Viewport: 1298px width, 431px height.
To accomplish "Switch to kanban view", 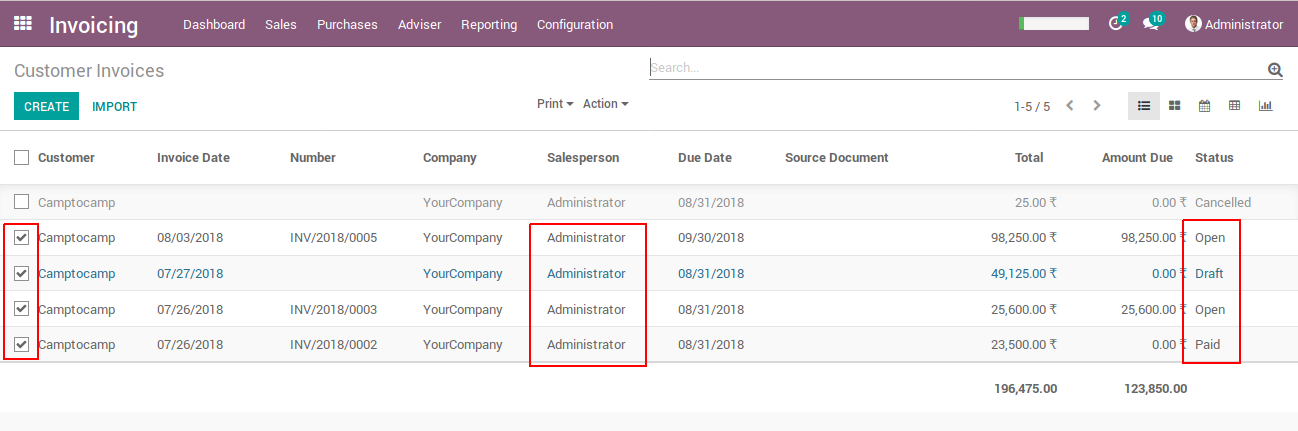I will click(1175, 106).
